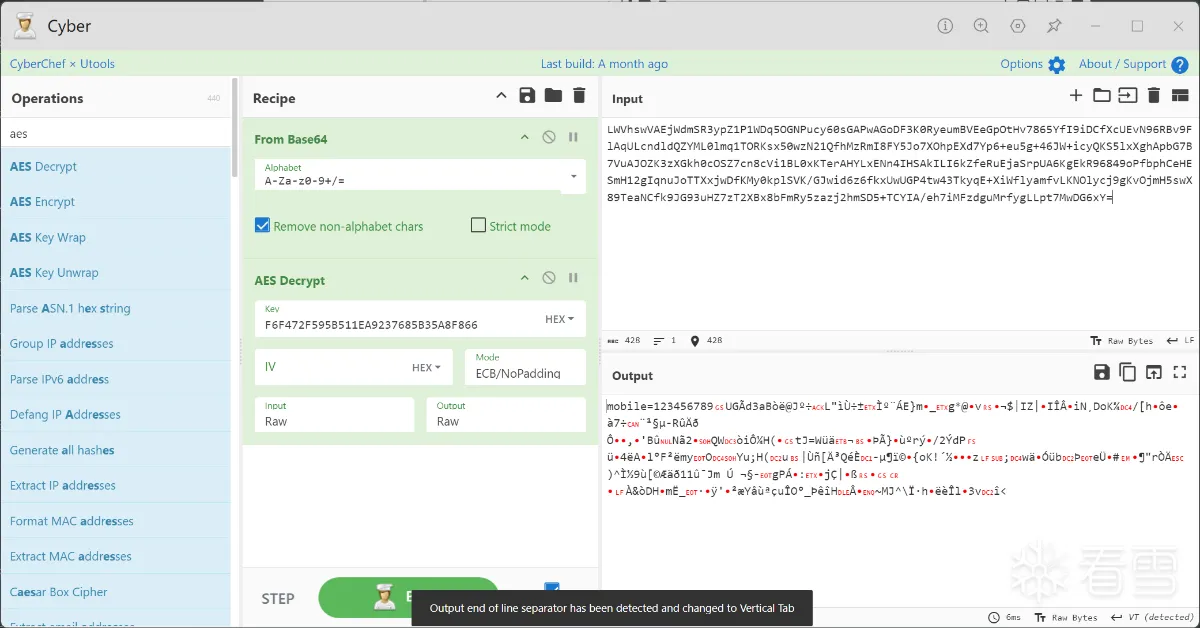Open the Base64 Alphabet dropdown
The width and height of the screenshot is (1200, 628).
pyautogui.click(x=574, y=175)
